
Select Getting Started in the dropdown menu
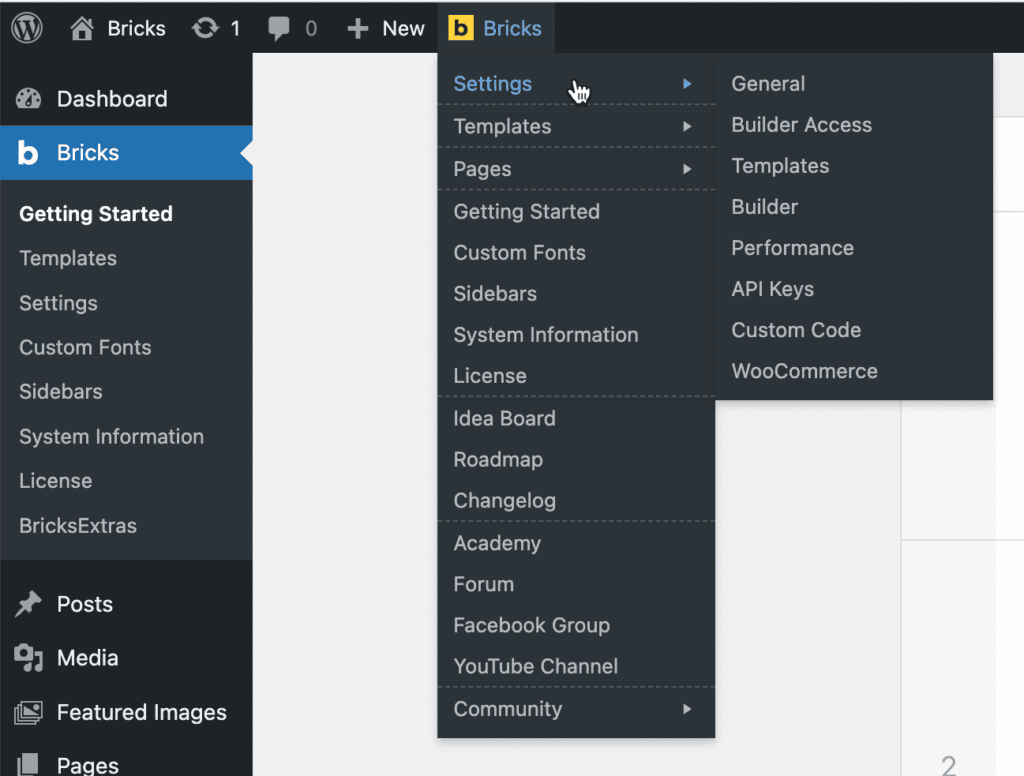pyautogui.click(x=526, y=211)
